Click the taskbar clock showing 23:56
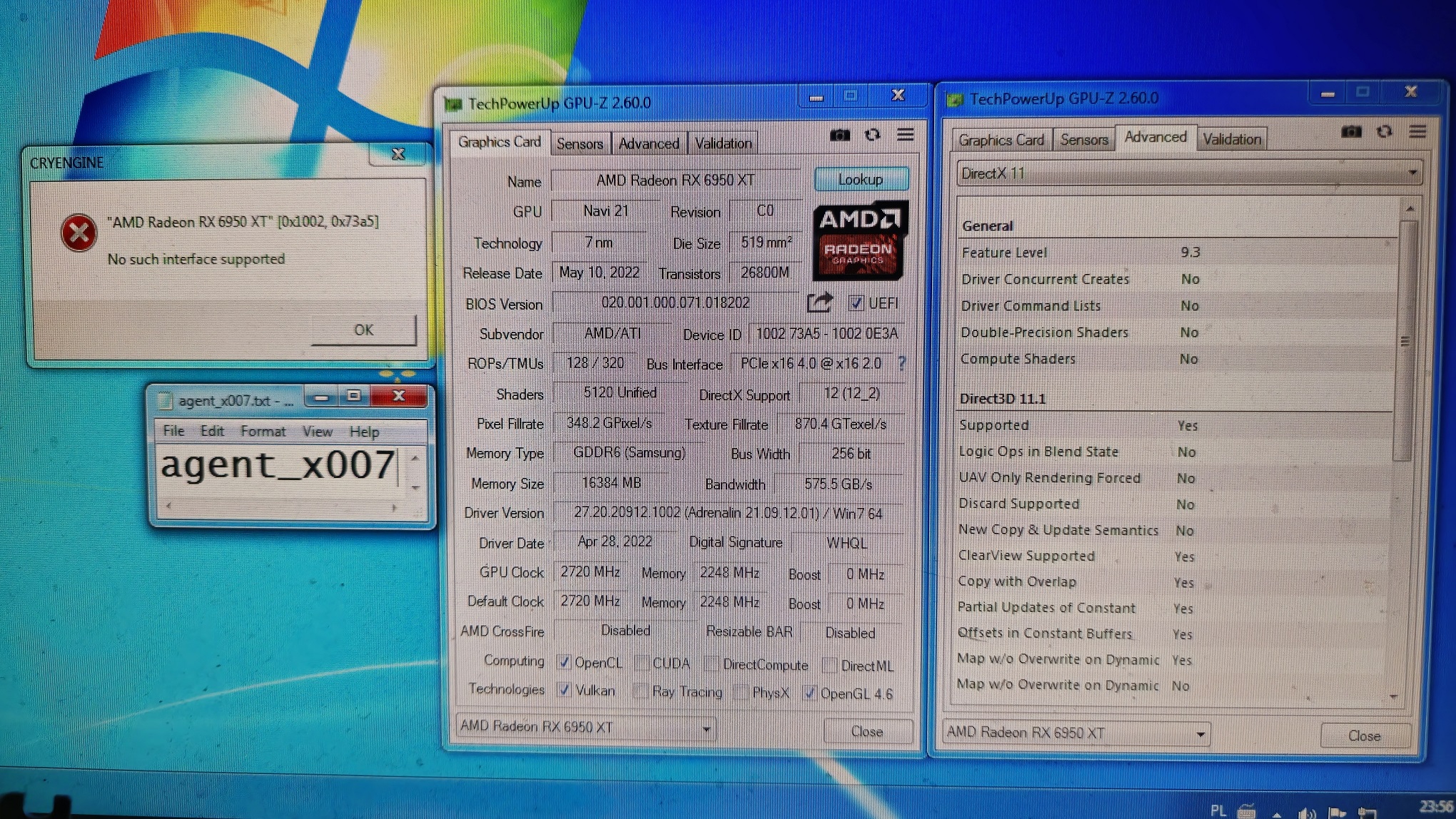1456x819 pixels. coord(1436,808)
